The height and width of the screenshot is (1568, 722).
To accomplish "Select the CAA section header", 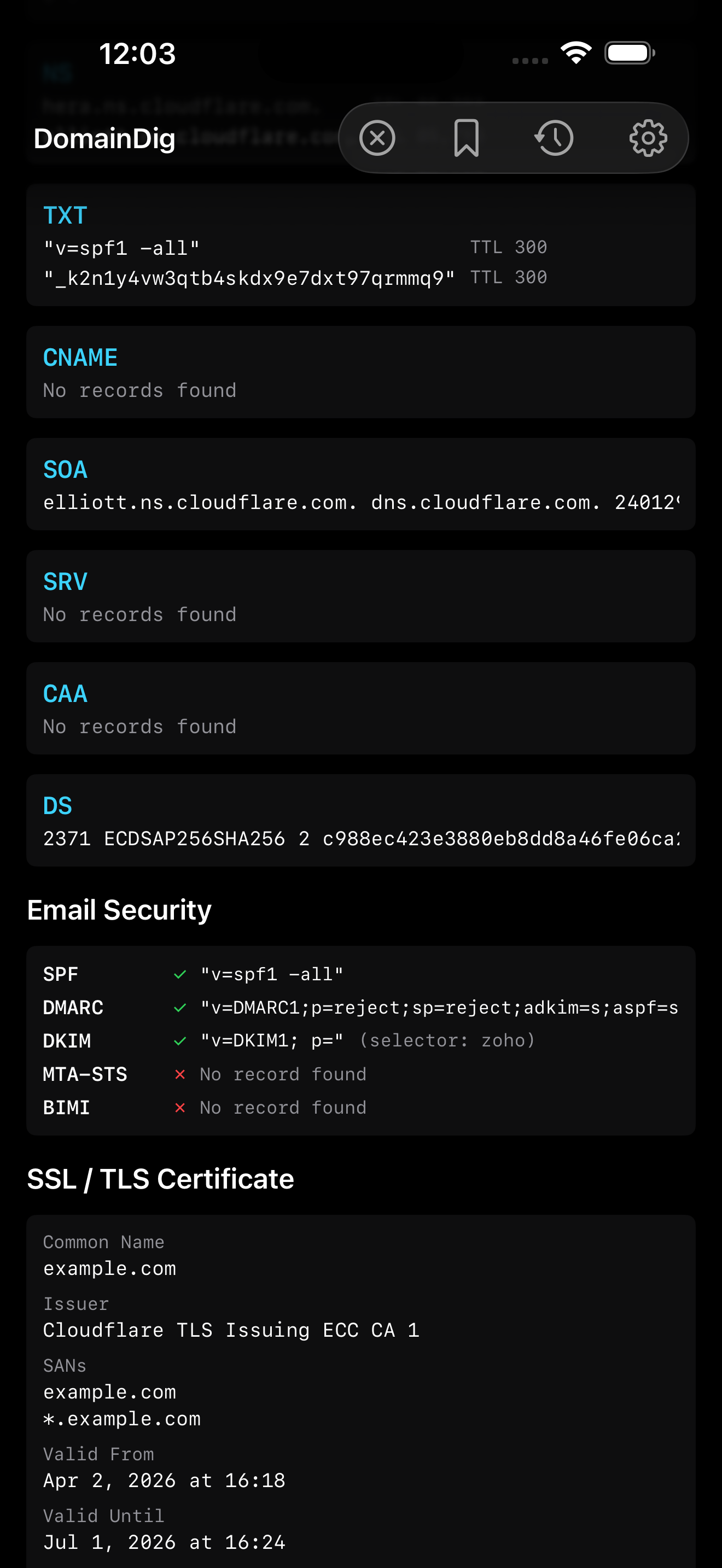I will (65, 694).
